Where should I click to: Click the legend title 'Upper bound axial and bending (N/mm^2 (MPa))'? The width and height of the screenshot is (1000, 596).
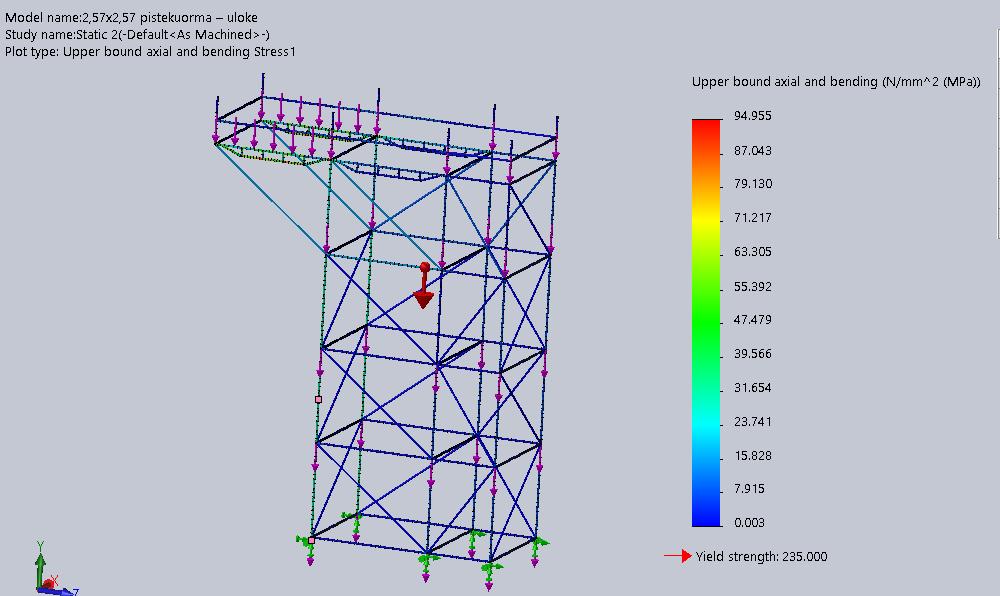pos(836,82)
